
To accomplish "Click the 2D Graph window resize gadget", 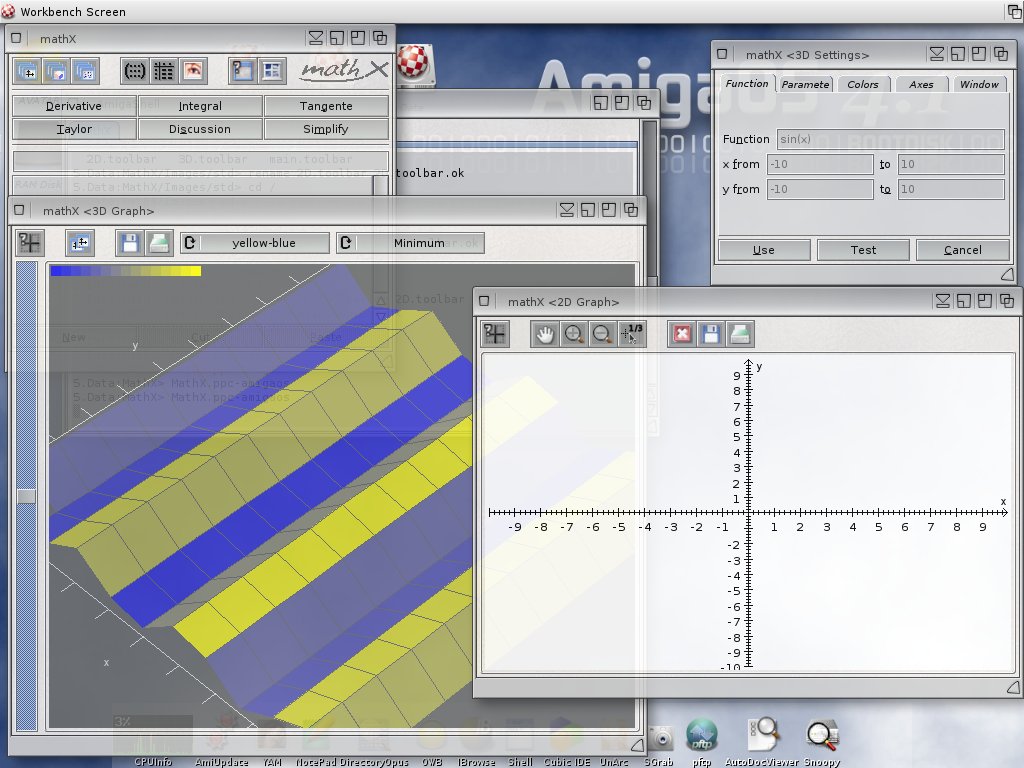I will click(1012, 687).
